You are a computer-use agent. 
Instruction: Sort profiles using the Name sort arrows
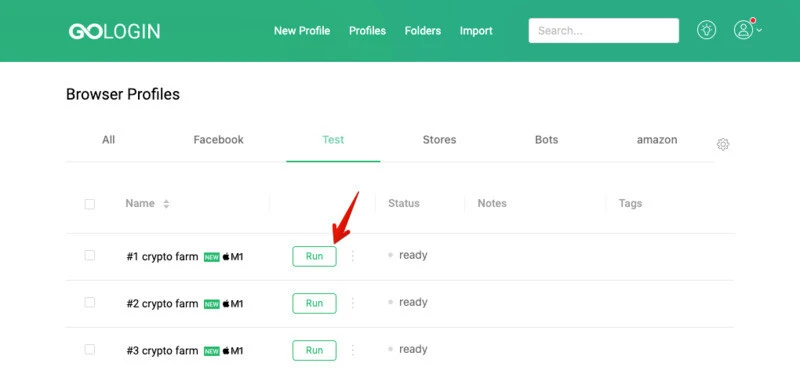(x=166, y=204)
